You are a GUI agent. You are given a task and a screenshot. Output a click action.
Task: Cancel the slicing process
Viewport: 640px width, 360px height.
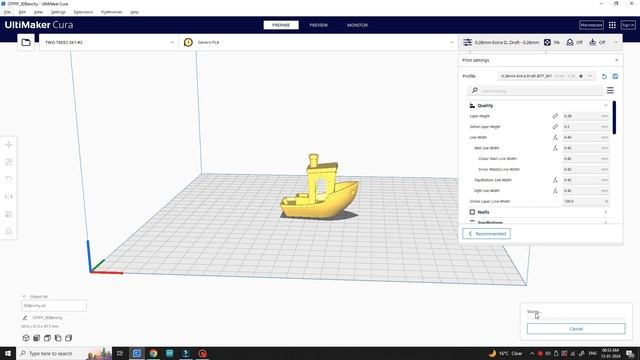click(576, 329)
